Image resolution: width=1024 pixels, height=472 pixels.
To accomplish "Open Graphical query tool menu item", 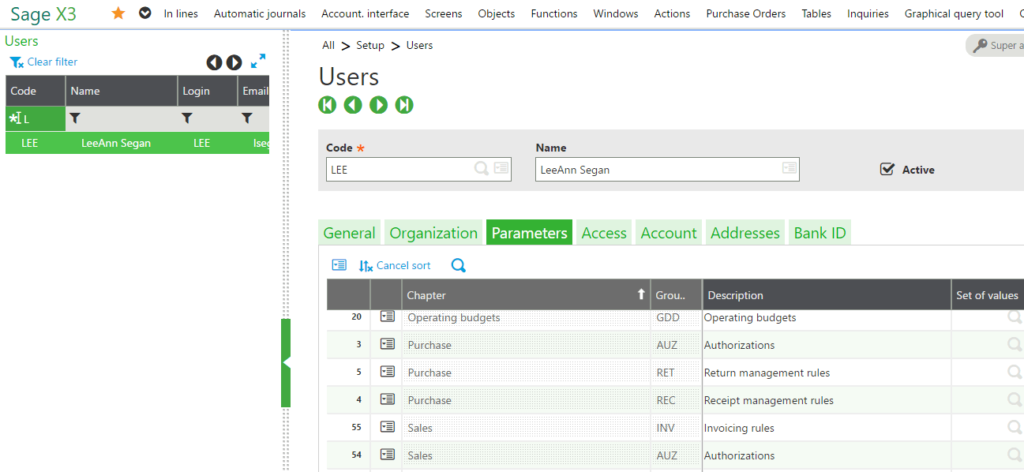I will point(954,14).
